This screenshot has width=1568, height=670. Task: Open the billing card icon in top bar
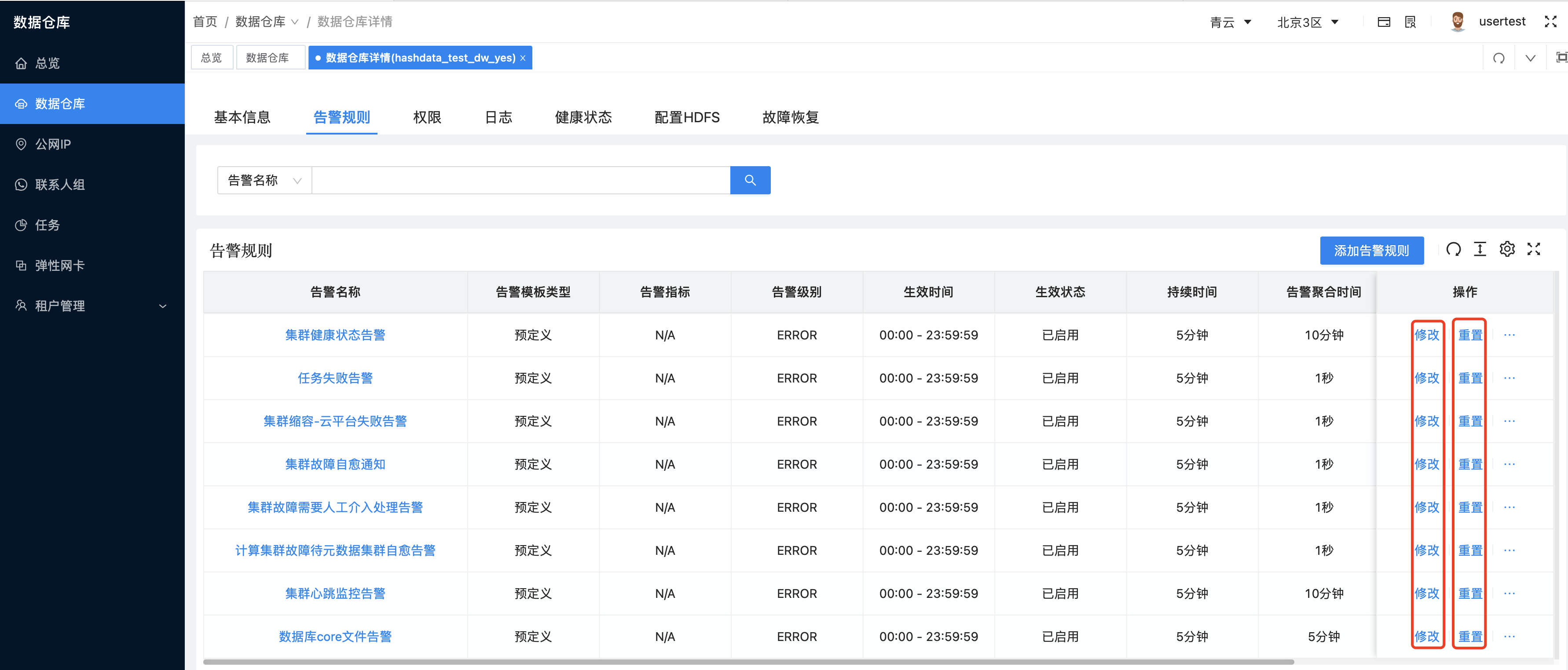click(x=1384, y=21)
